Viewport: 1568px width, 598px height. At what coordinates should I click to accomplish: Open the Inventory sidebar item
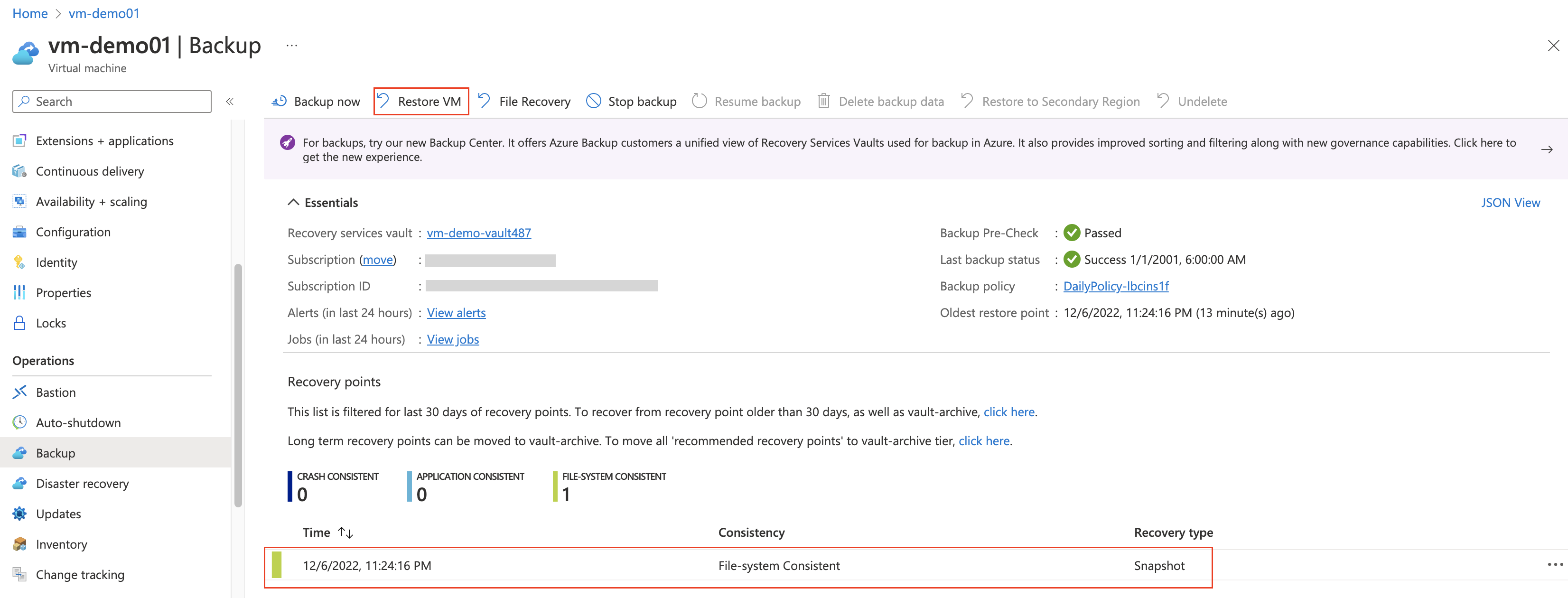tap(62, 544)
